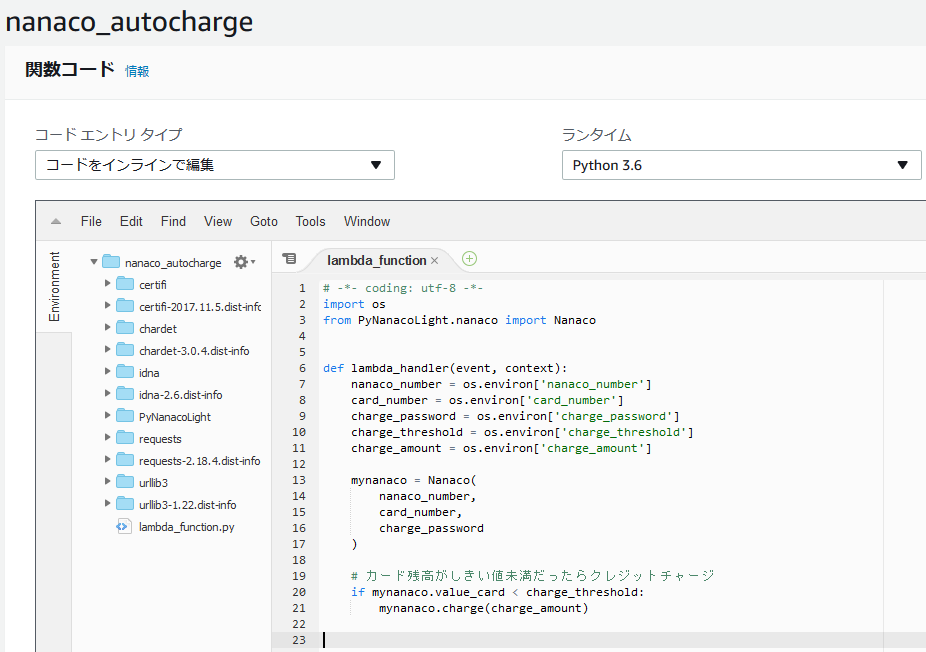
Task: Toggle the Environment side panel tab
Action: tap(55, 287)
